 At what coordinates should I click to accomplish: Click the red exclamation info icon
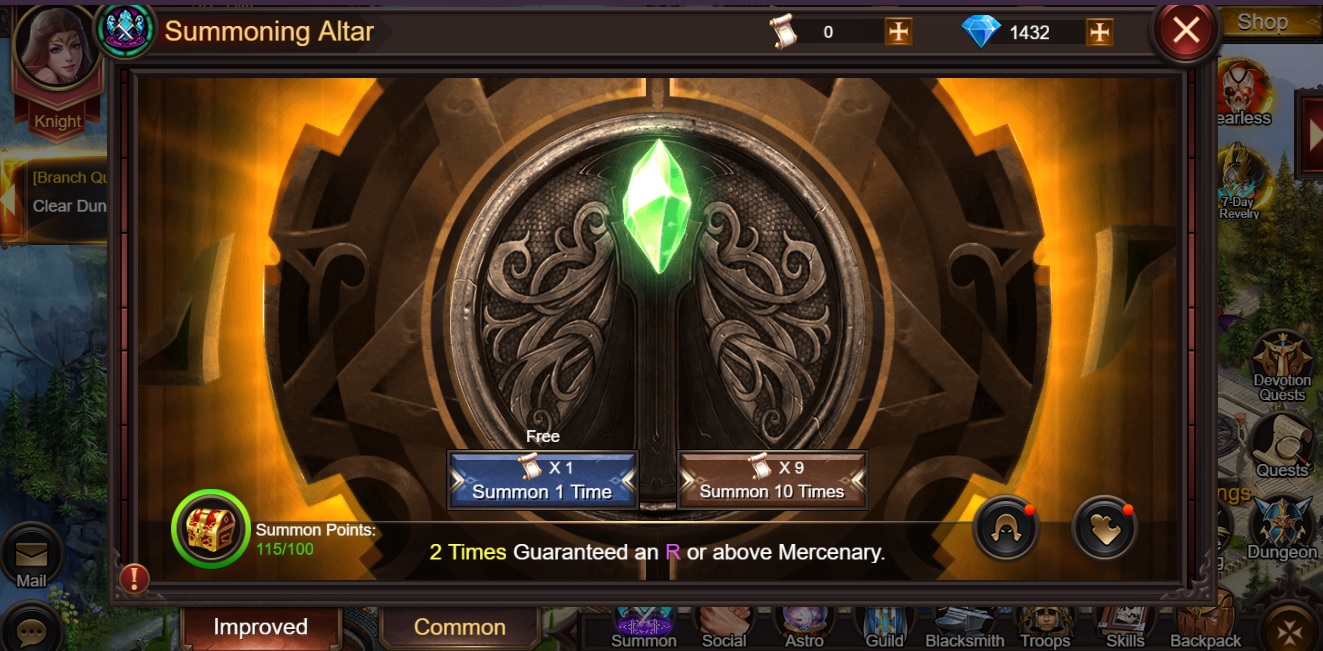tap(134, 577)
